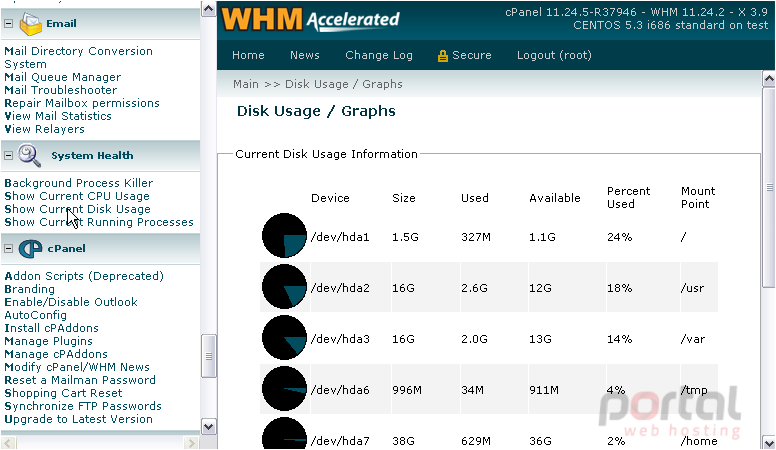Click sidebar scrollbar up arrow
This screenshot has height=450, width=776.
tap(208, 9)
